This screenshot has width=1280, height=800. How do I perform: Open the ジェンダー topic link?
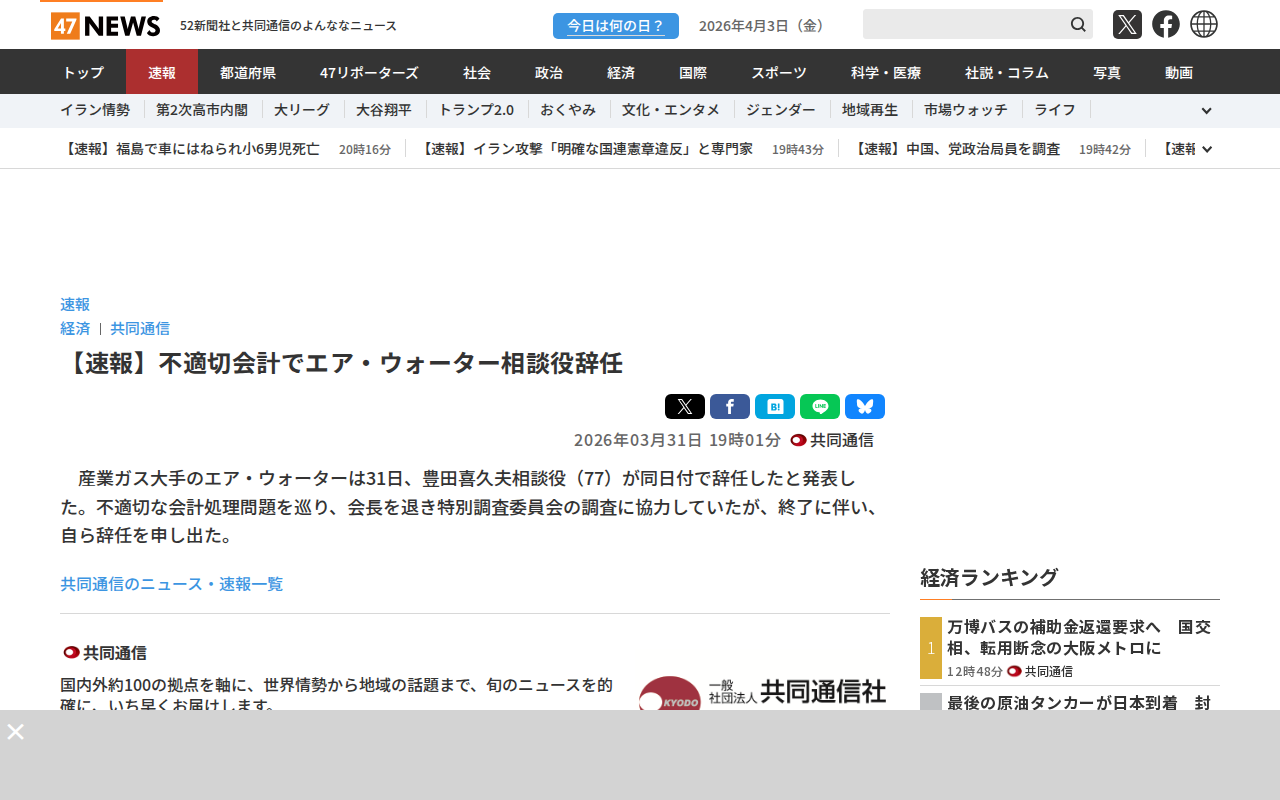[x=781, y=110]
